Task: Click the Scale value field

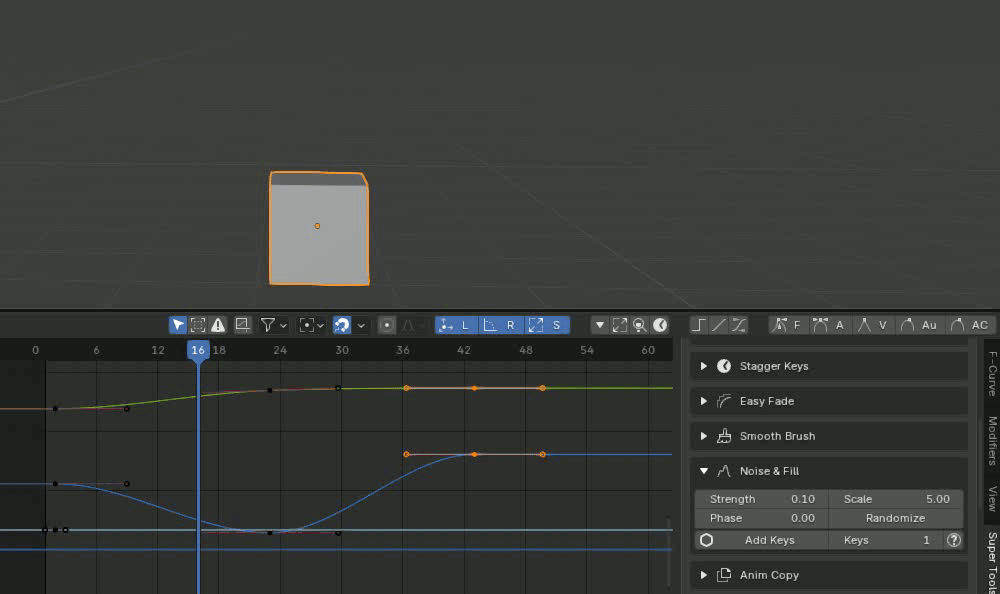Action: [896, 499]
